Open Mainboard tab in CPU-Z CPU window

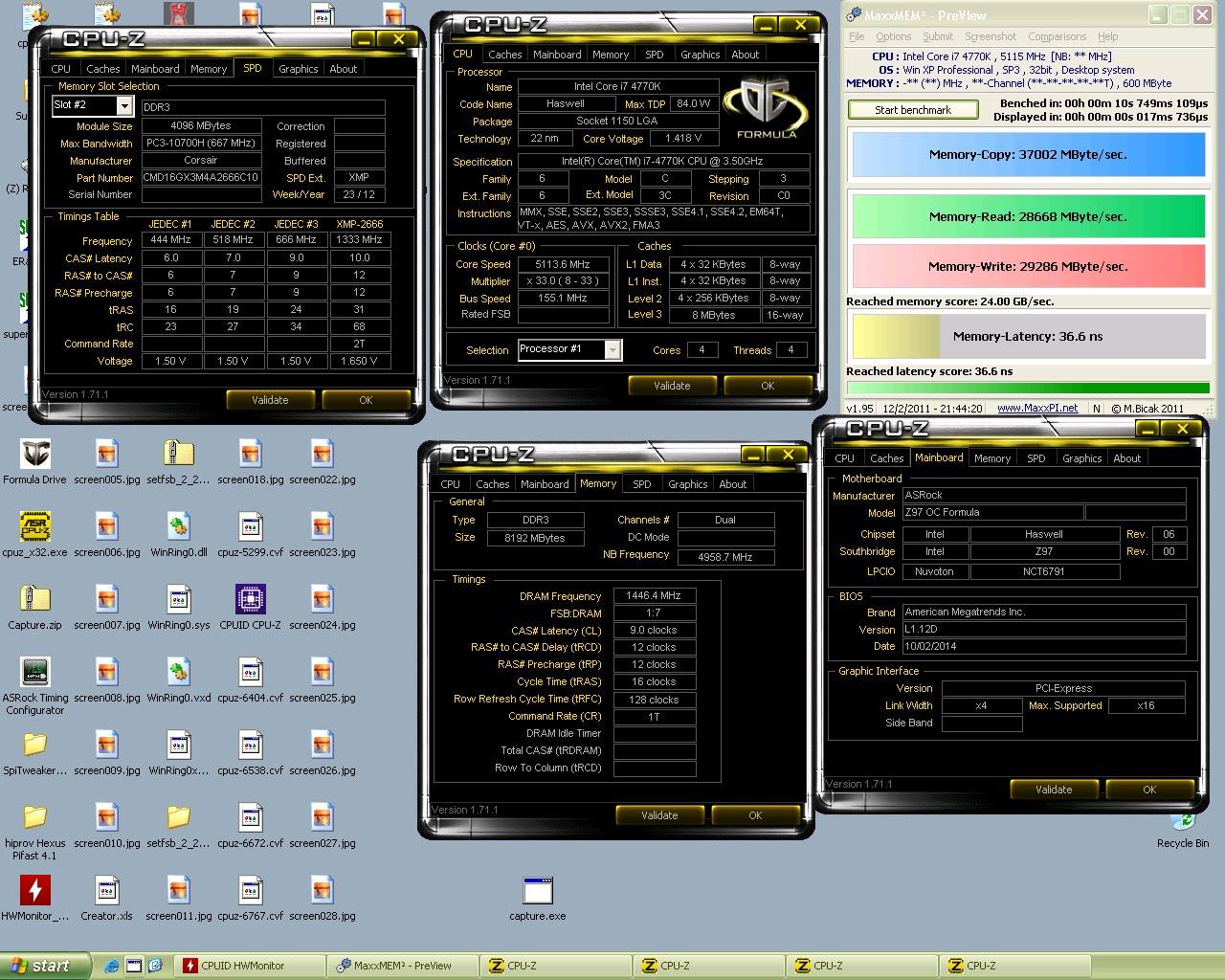(557, 55)
